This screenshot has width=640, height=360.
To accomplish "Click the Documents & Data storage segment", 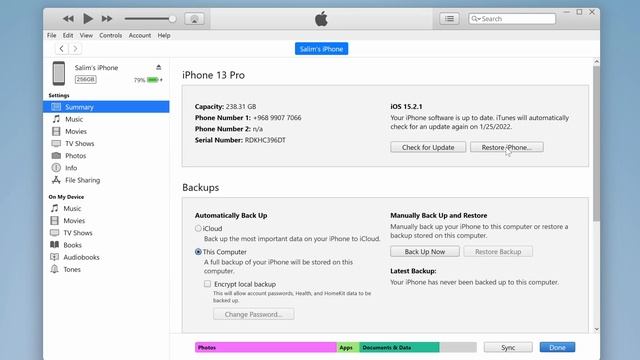I will (399, 347).
